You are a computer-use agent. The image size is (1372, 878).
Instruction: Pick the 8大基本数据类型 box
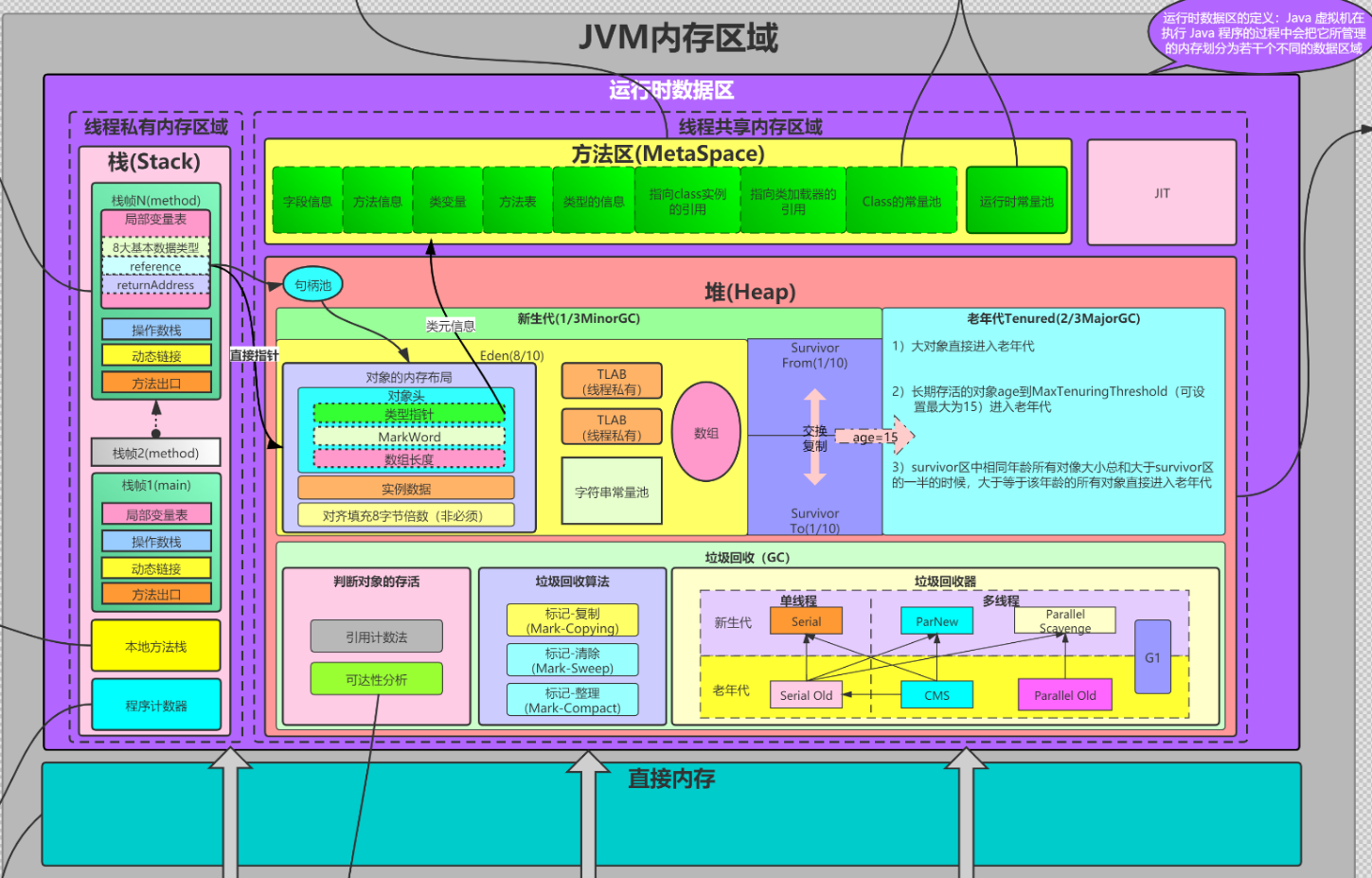click(x=156, y=247)
